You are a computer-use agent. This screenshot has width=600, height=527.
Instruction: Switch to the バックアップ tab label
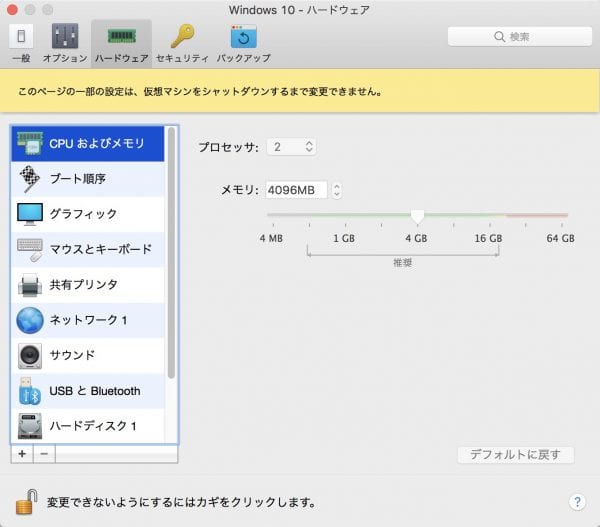click(244, 58)
